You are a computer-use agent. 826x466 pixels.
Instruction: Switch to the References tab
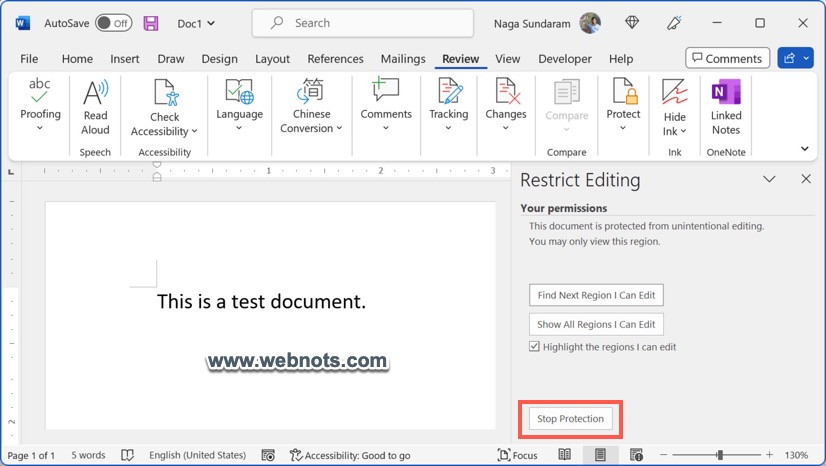click(335, 59)
